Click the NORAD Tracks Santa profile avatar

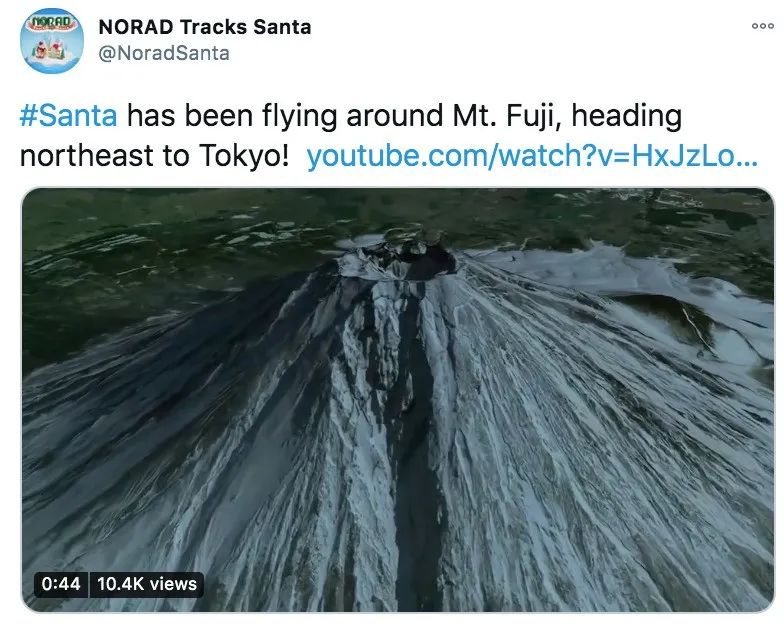(x=52, y=41)
